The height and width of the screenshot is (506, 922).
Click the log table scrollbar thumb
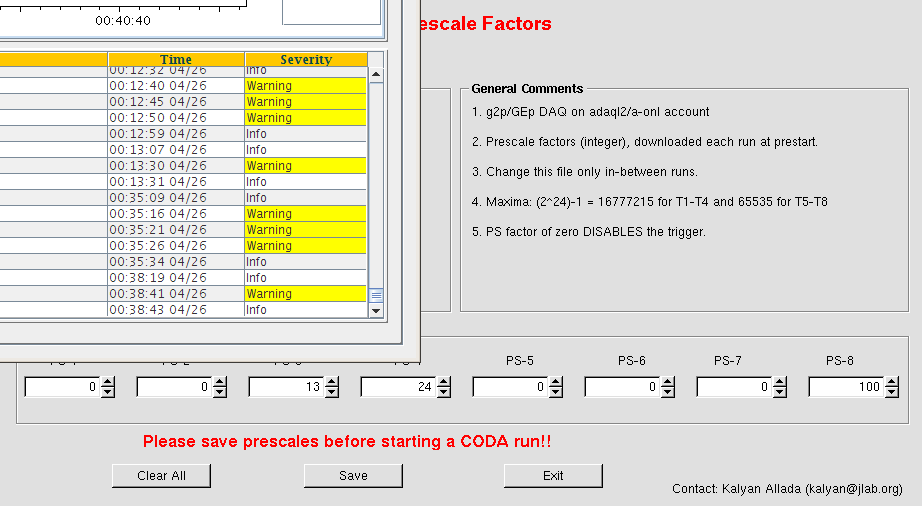(x=376, y=295)
